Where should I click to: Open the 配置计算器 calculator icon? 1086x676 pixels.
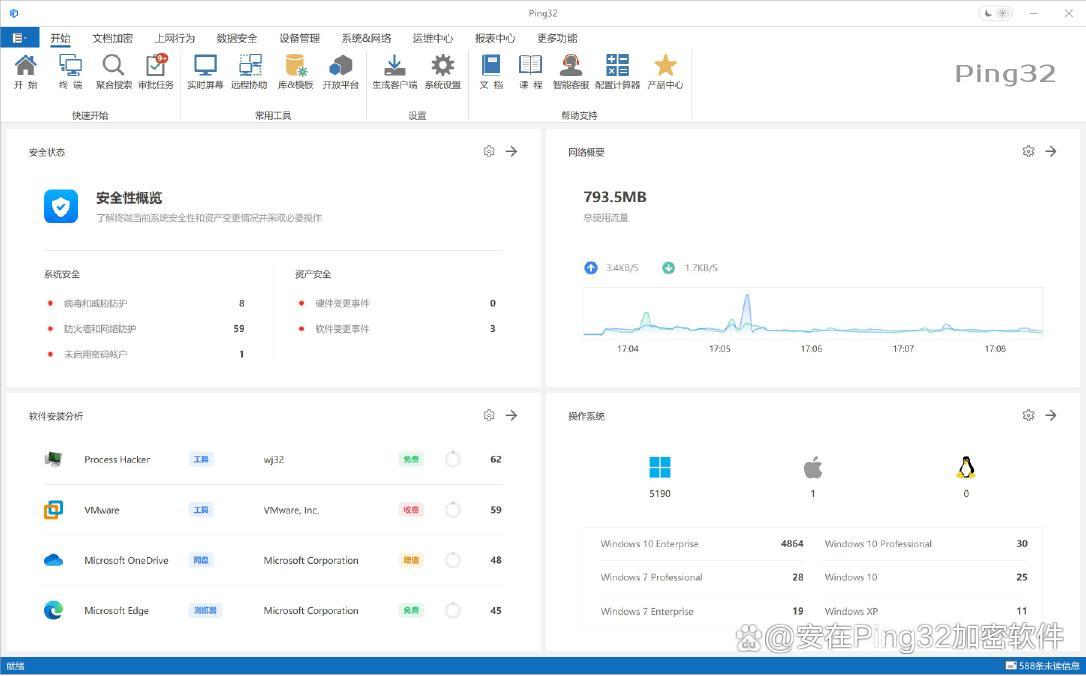[x=617, y=71]
